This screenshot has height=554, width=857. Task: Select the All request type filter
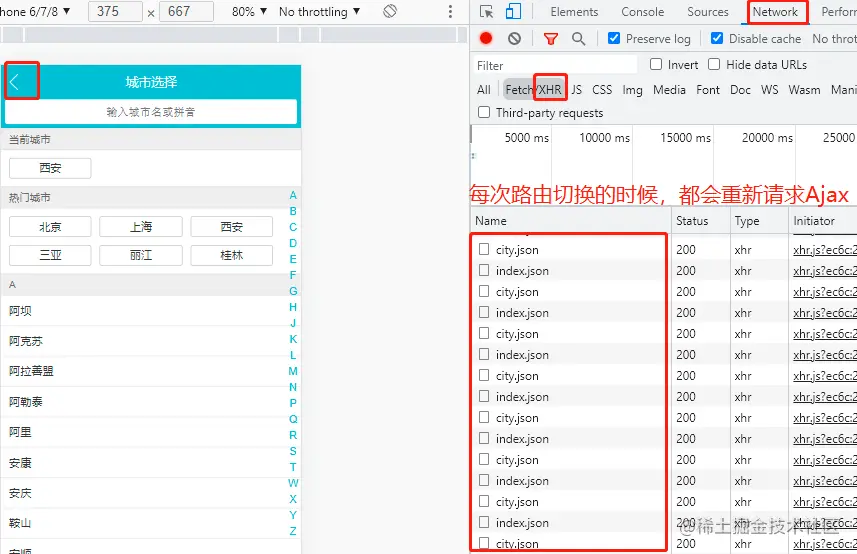[484, 90]
